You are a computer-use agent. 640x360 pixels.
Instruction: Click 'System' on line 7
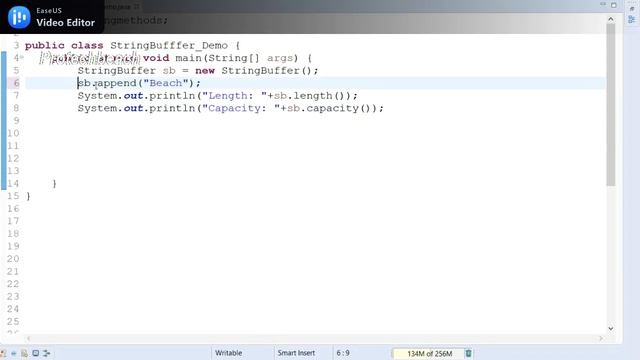tap(97, 96)
